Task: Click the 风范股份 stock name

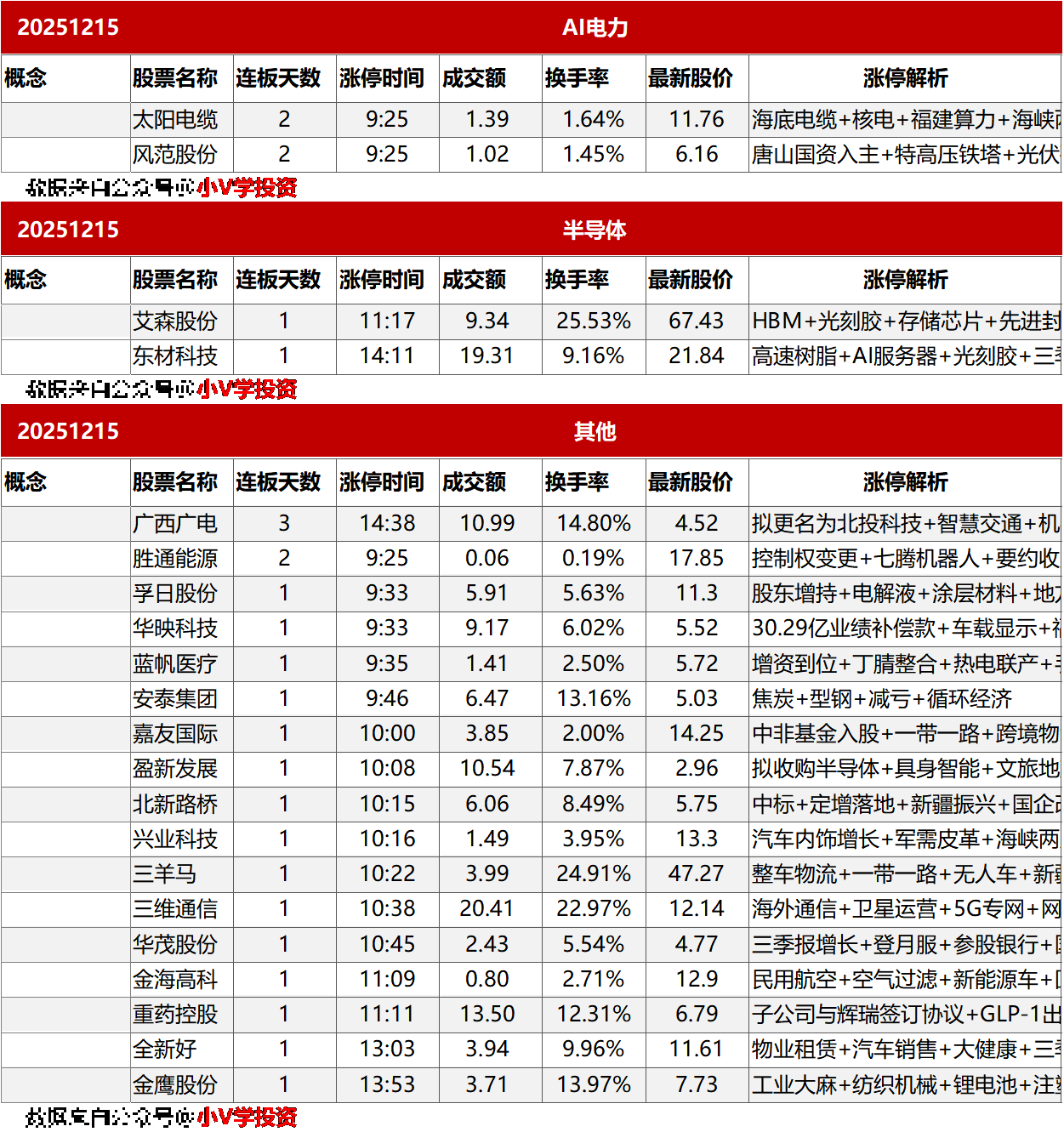Action: click(x=176, y=155)
